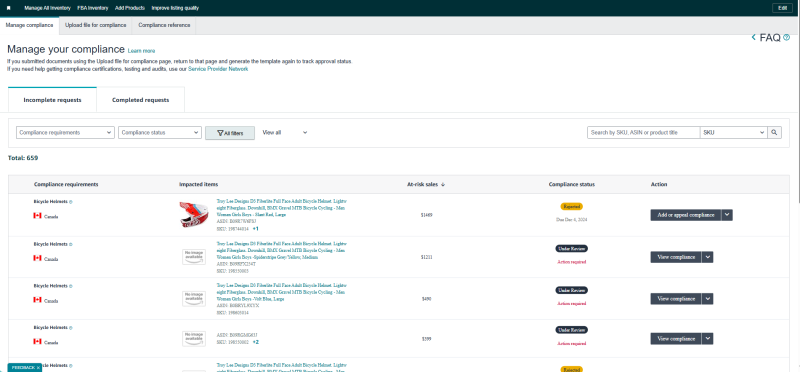Click View compliance in the $490 row
Screen dimensions: 800x372
(676, 299)
